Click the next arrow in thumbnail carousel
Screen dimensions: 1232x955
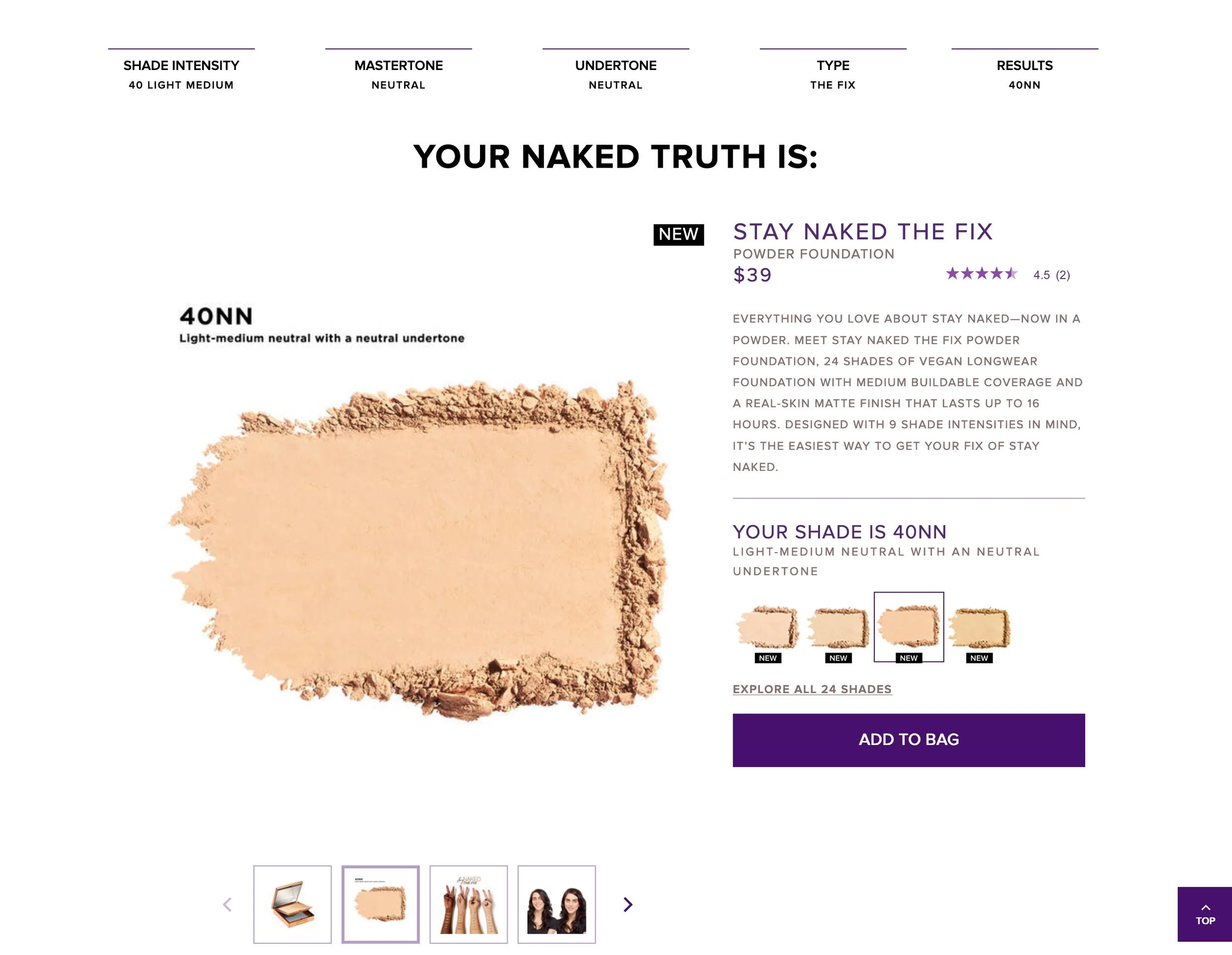click(628, 905)
